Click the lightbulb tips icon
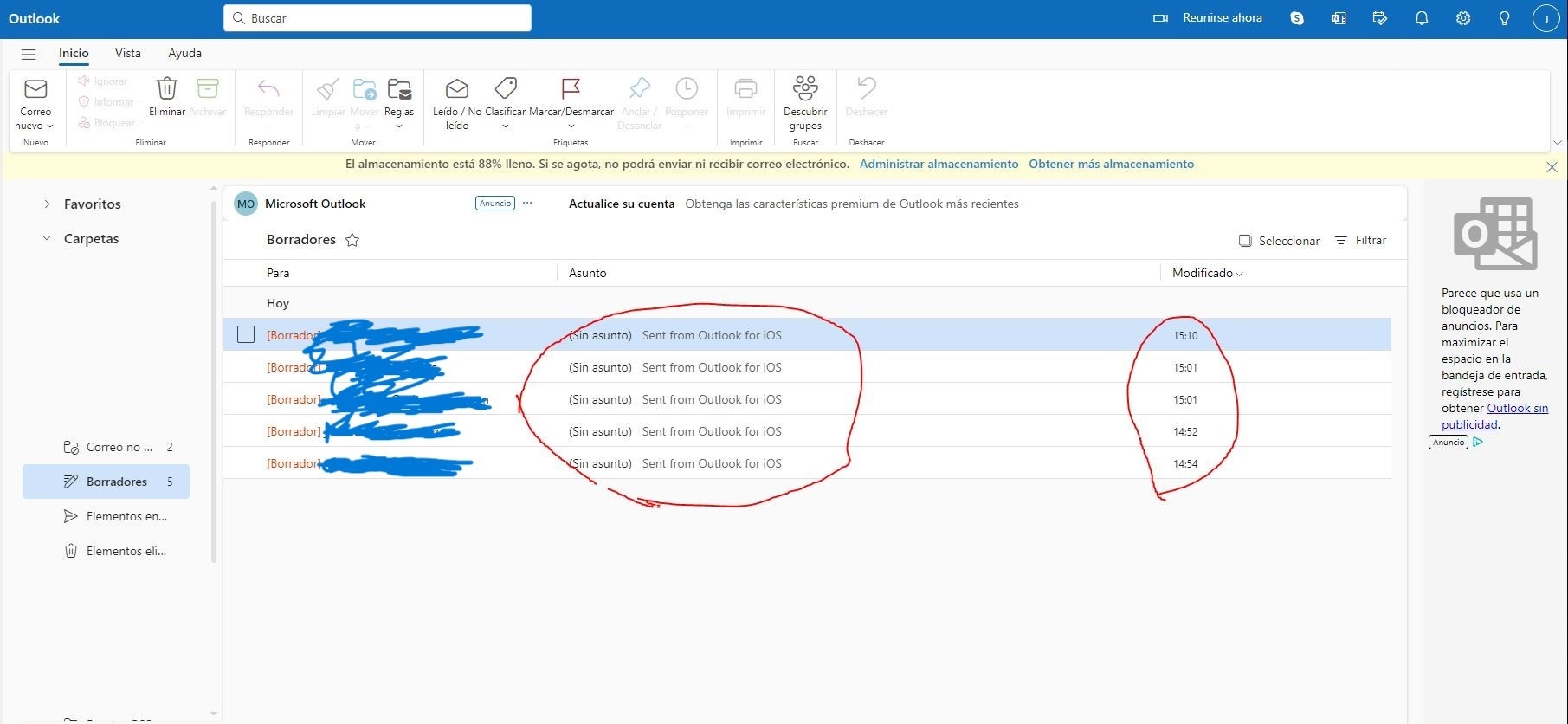 1505,18
